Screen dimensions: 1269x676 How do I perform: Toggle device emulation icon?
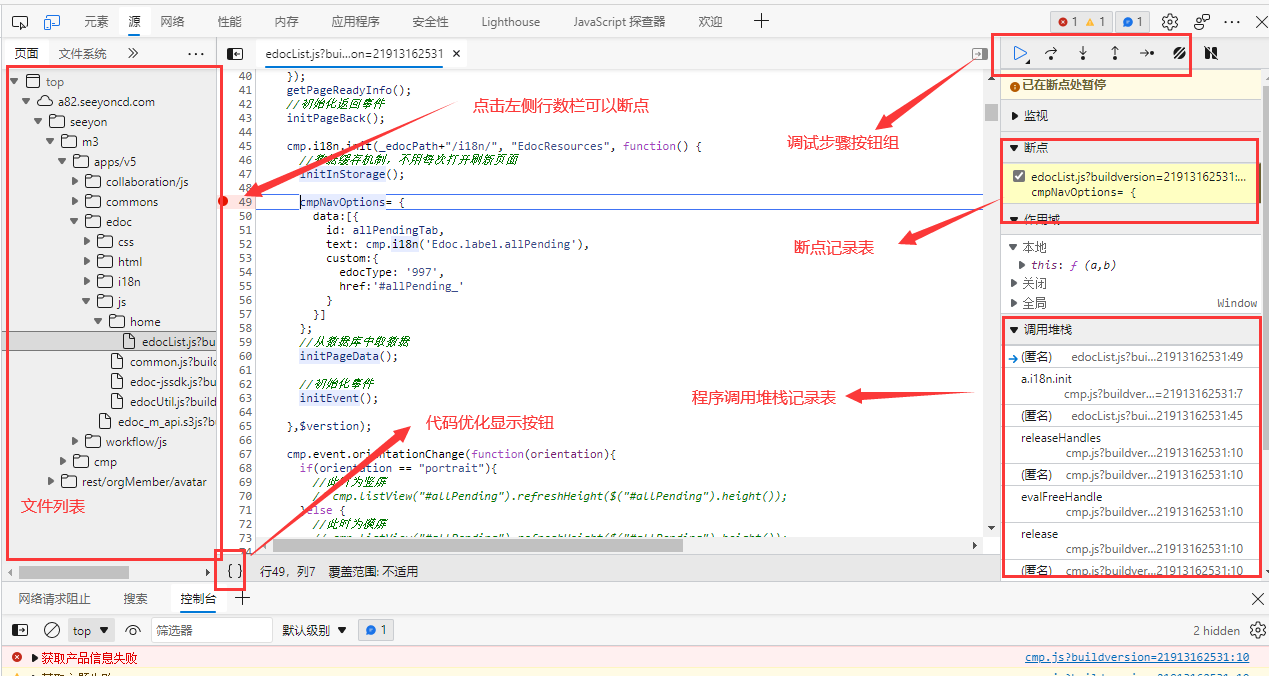coord(52,22)
